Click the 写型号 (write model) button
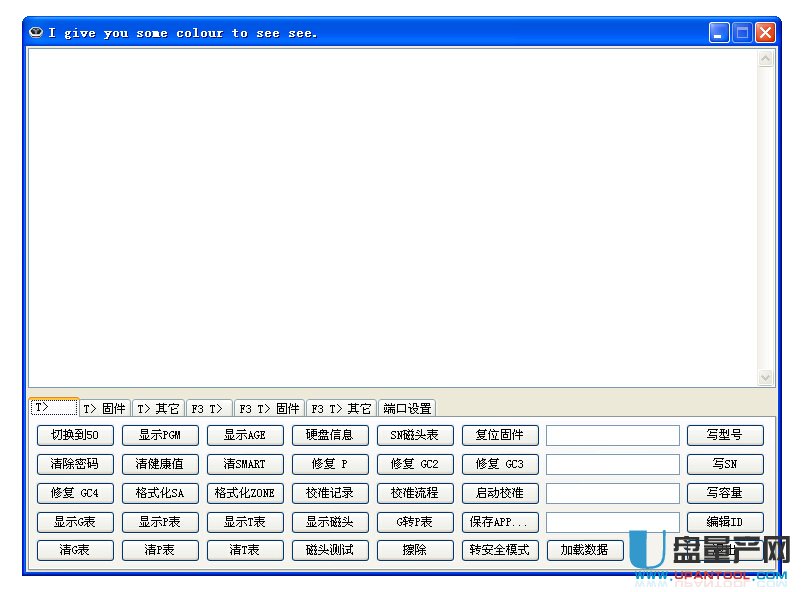 725,434
